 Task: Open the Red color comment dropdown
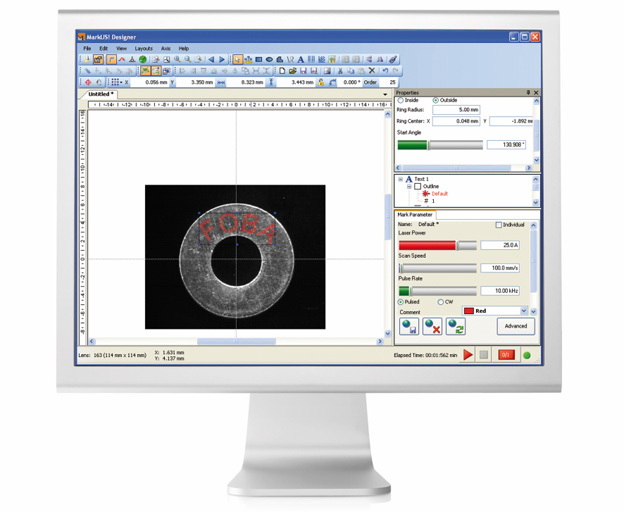[x=524, y=311]
